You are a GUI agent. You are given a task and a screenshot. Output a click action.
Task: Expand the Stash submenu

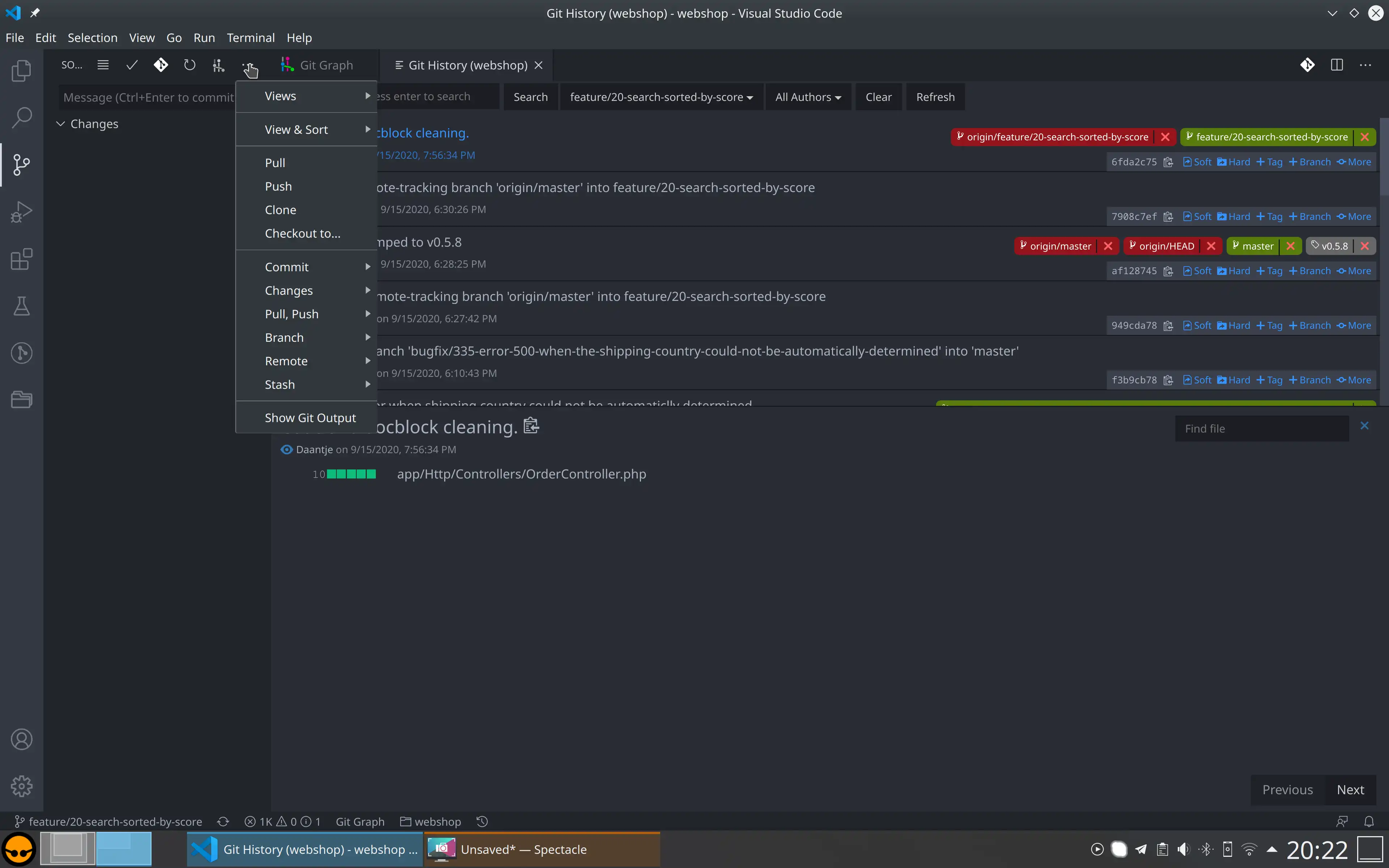tap(306, 384)
